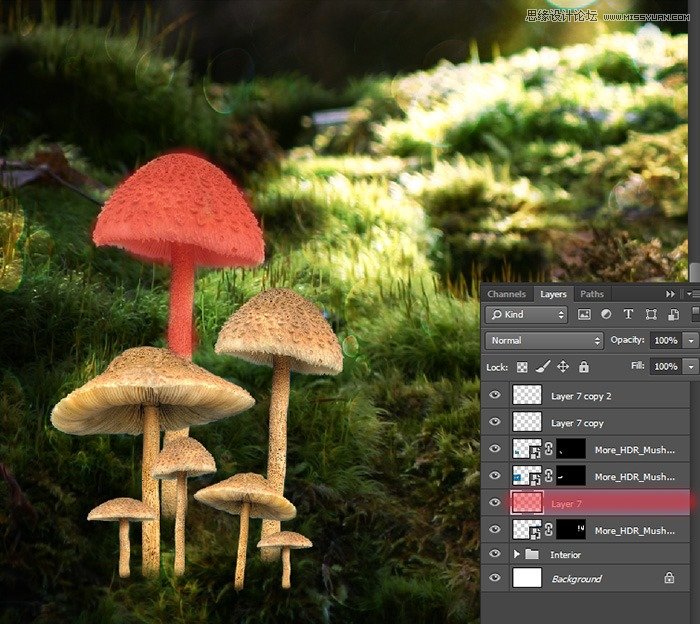Open the Normal blend mode dropdown
Viewport: 700px width, 624px height.
point(544,341)
